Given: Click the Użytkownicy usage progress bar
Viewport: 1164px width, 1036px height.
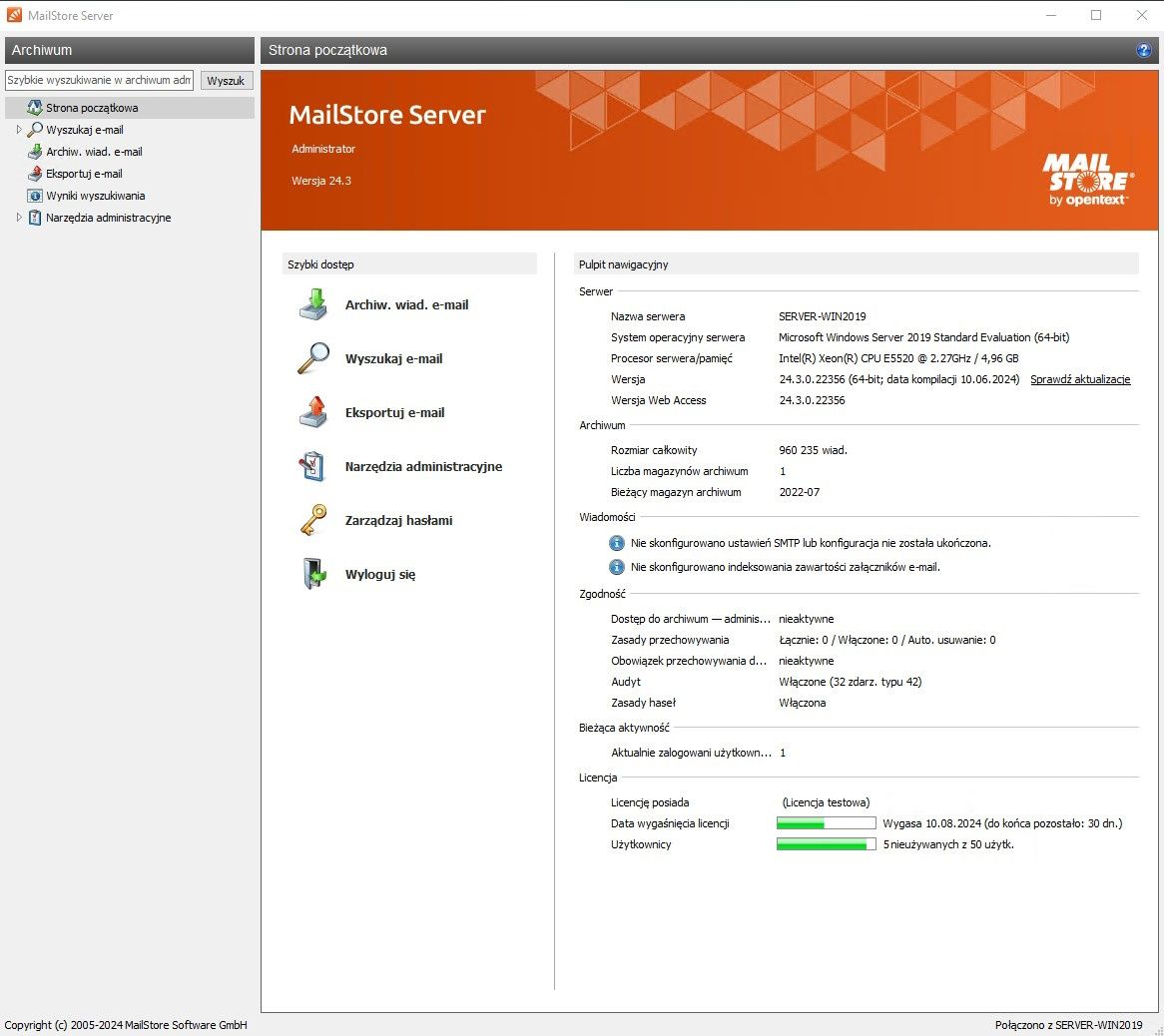Looking at the screenshot, I should pos(827,843).
